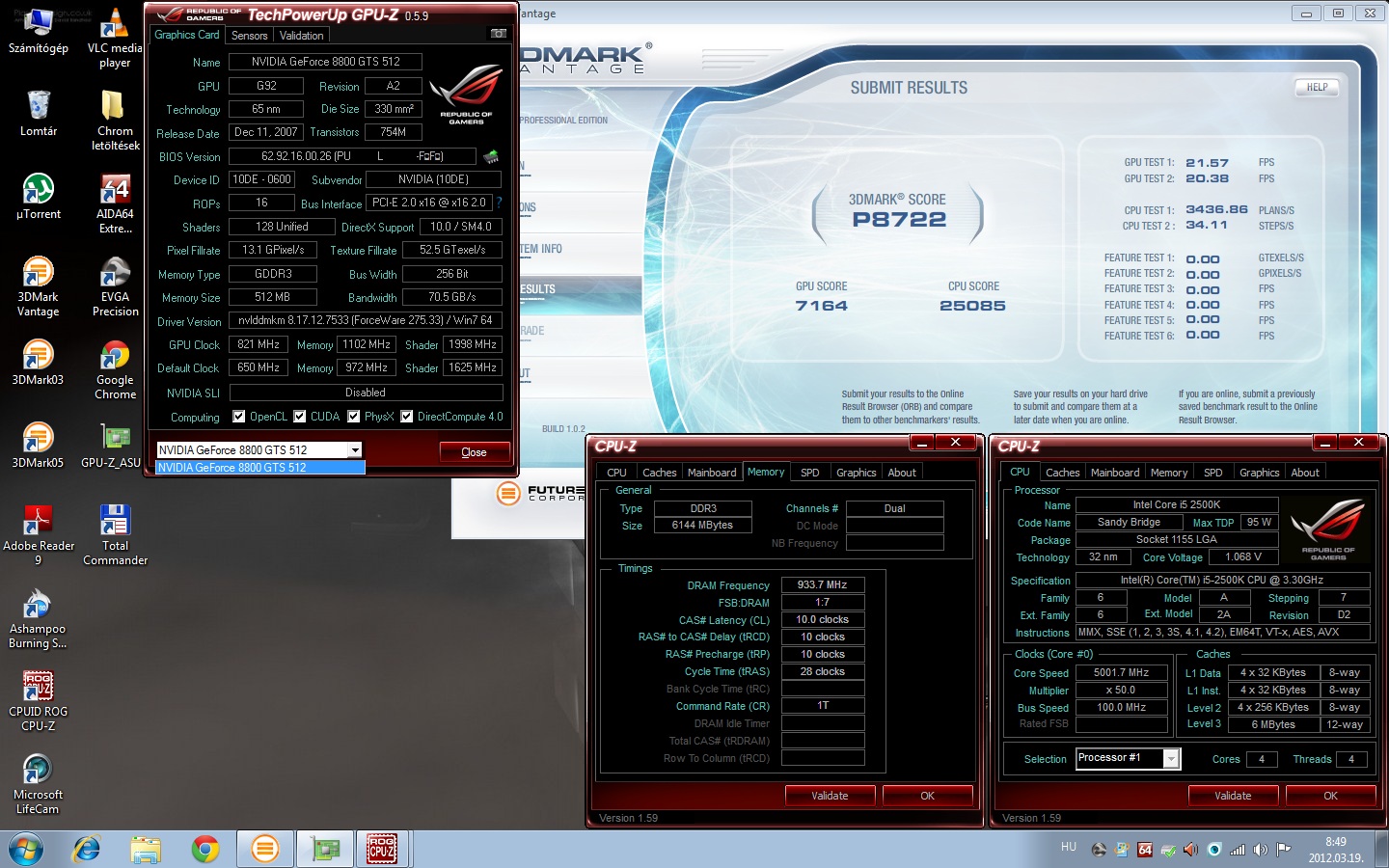Click the ROG CPU-Z taskbar button
Viewport: 1389px width, 868px height.
383,850
